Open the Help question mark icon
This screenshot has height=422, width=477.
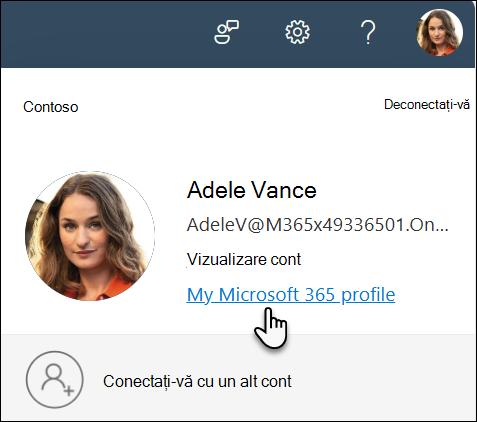pos(368,32)
